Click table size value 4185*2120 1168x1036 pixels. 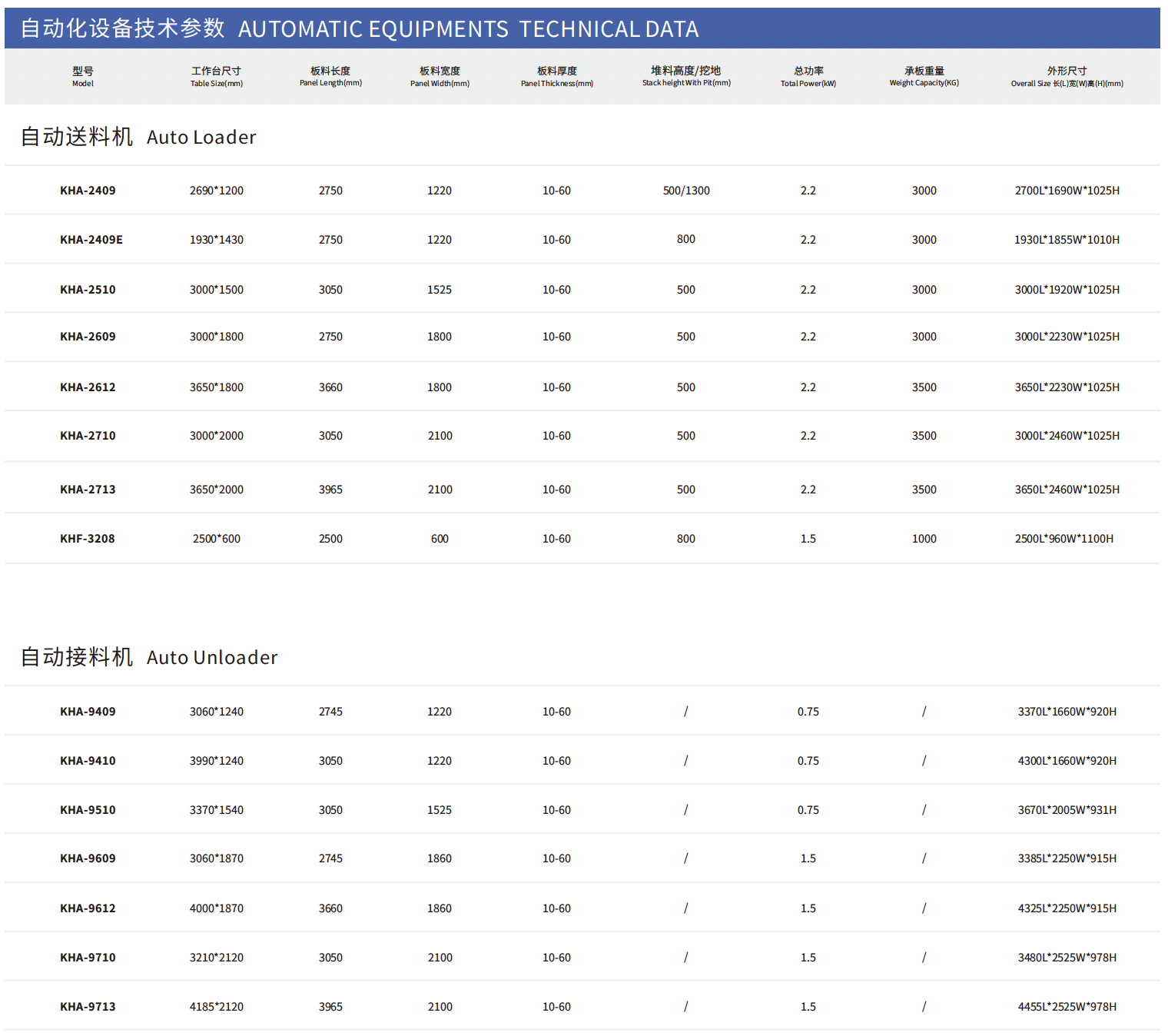click(217, 1007)
